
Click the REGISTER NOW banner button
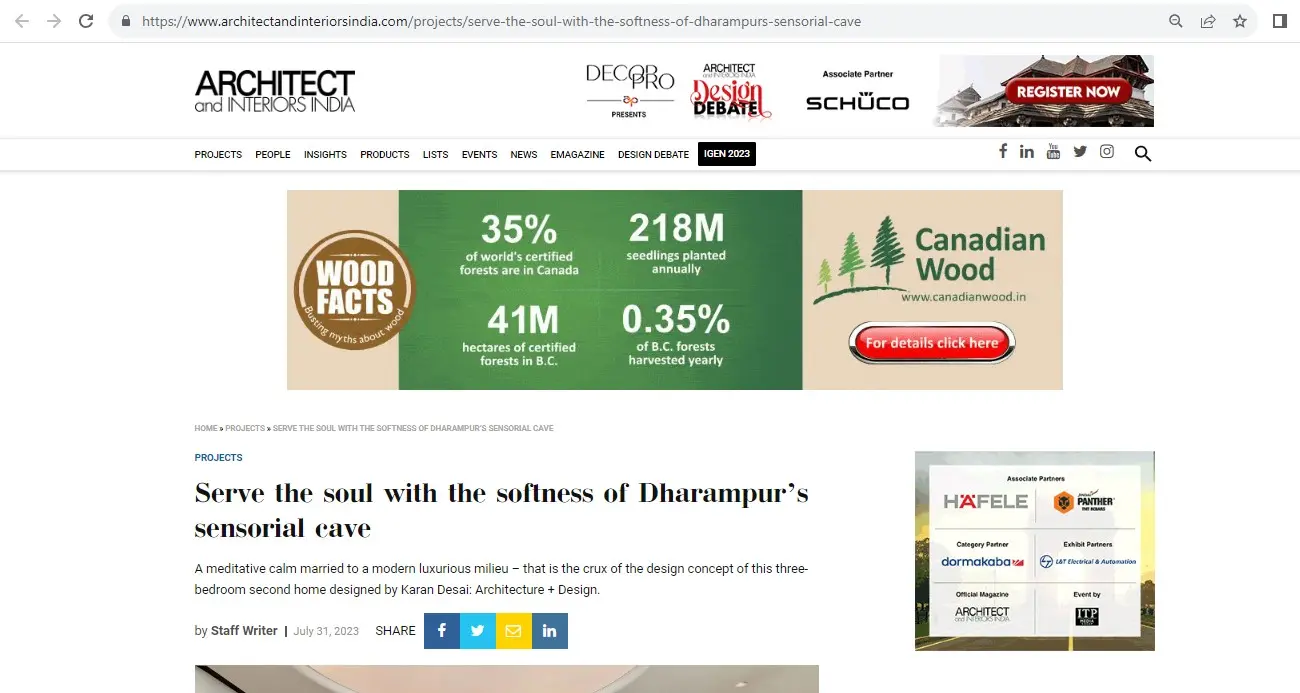[1068, 91]
